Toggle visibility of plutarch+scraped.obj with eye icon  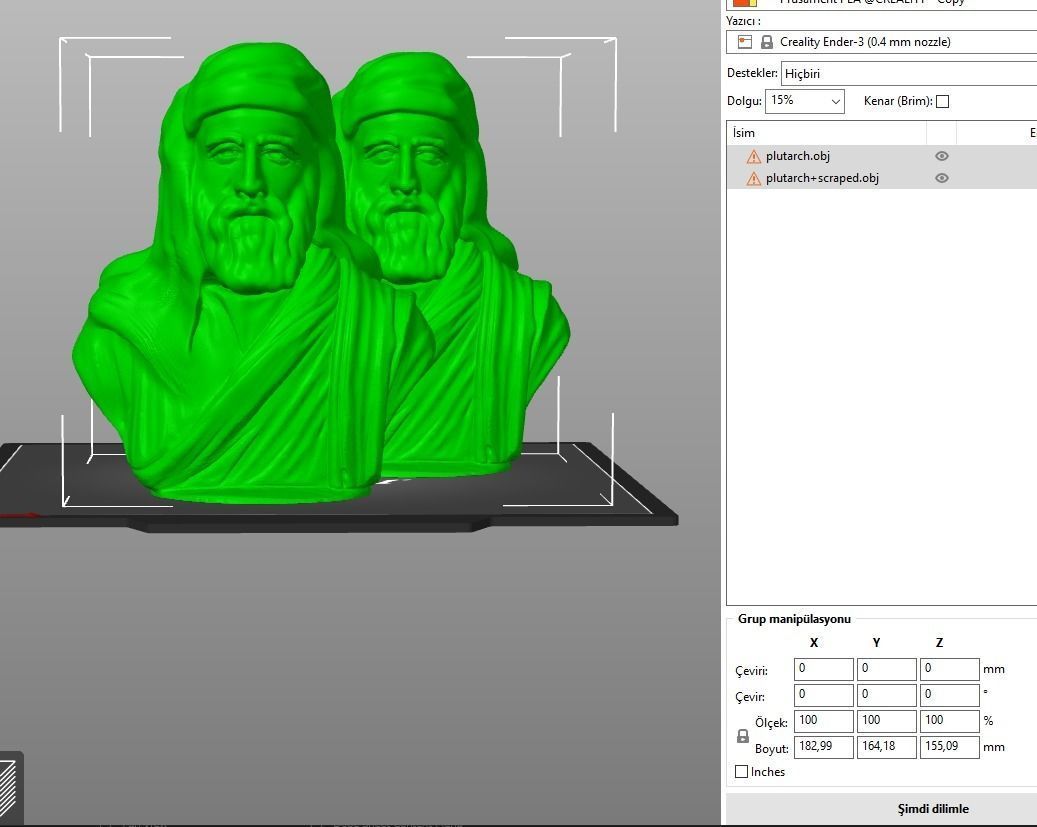click(x=942, y=178)
